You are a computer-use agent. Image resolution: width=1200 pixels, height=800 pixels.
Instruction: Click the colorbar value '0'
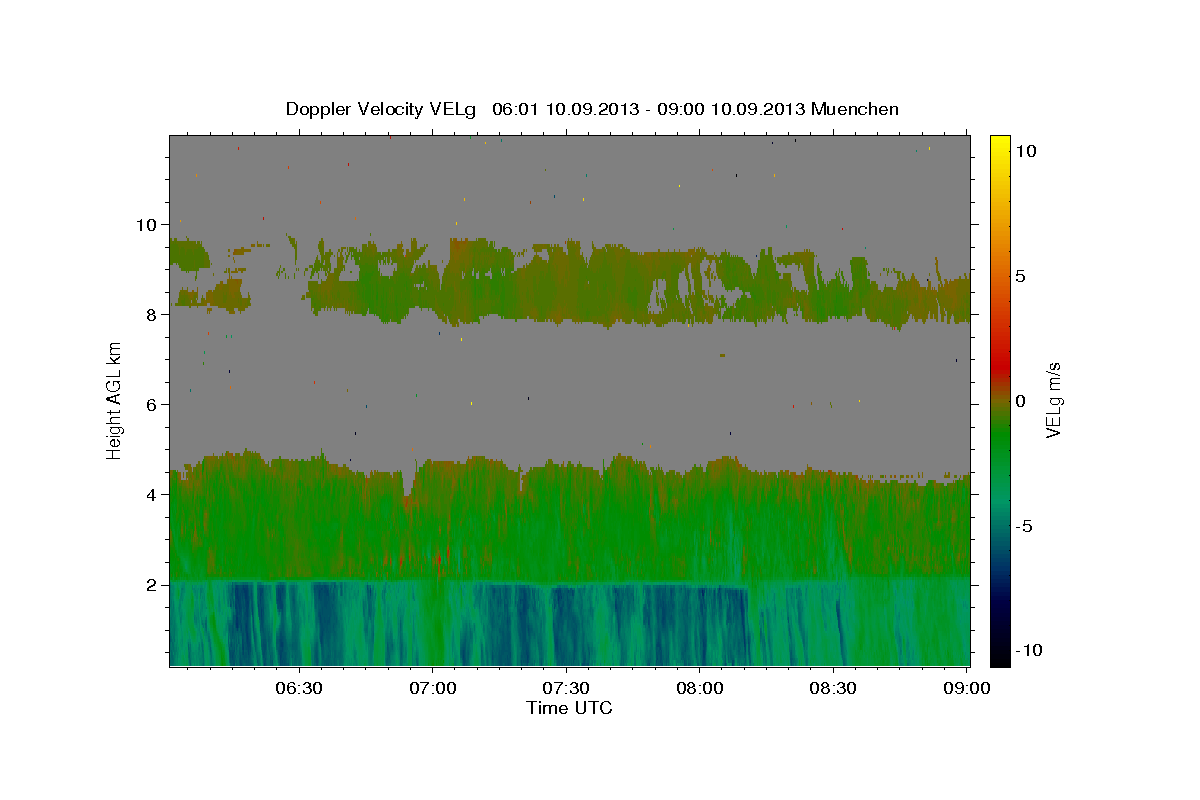pyautogui.click(x=1020, y=401)
